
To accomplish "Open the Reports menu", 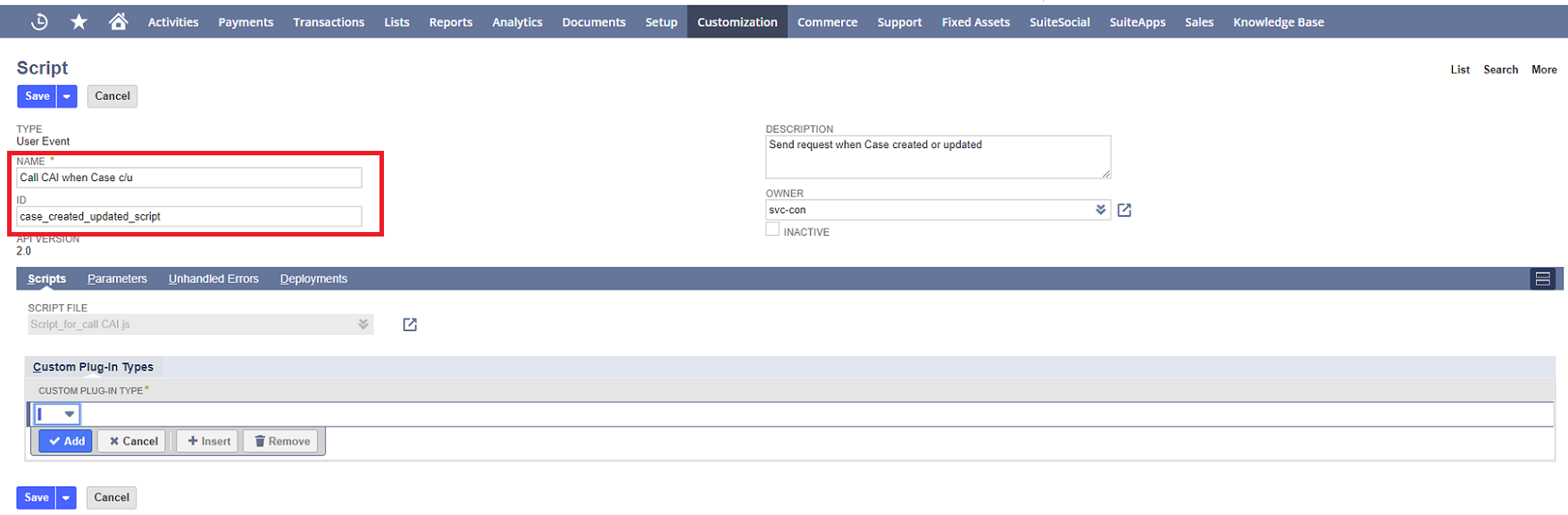I will pos(450,22).
